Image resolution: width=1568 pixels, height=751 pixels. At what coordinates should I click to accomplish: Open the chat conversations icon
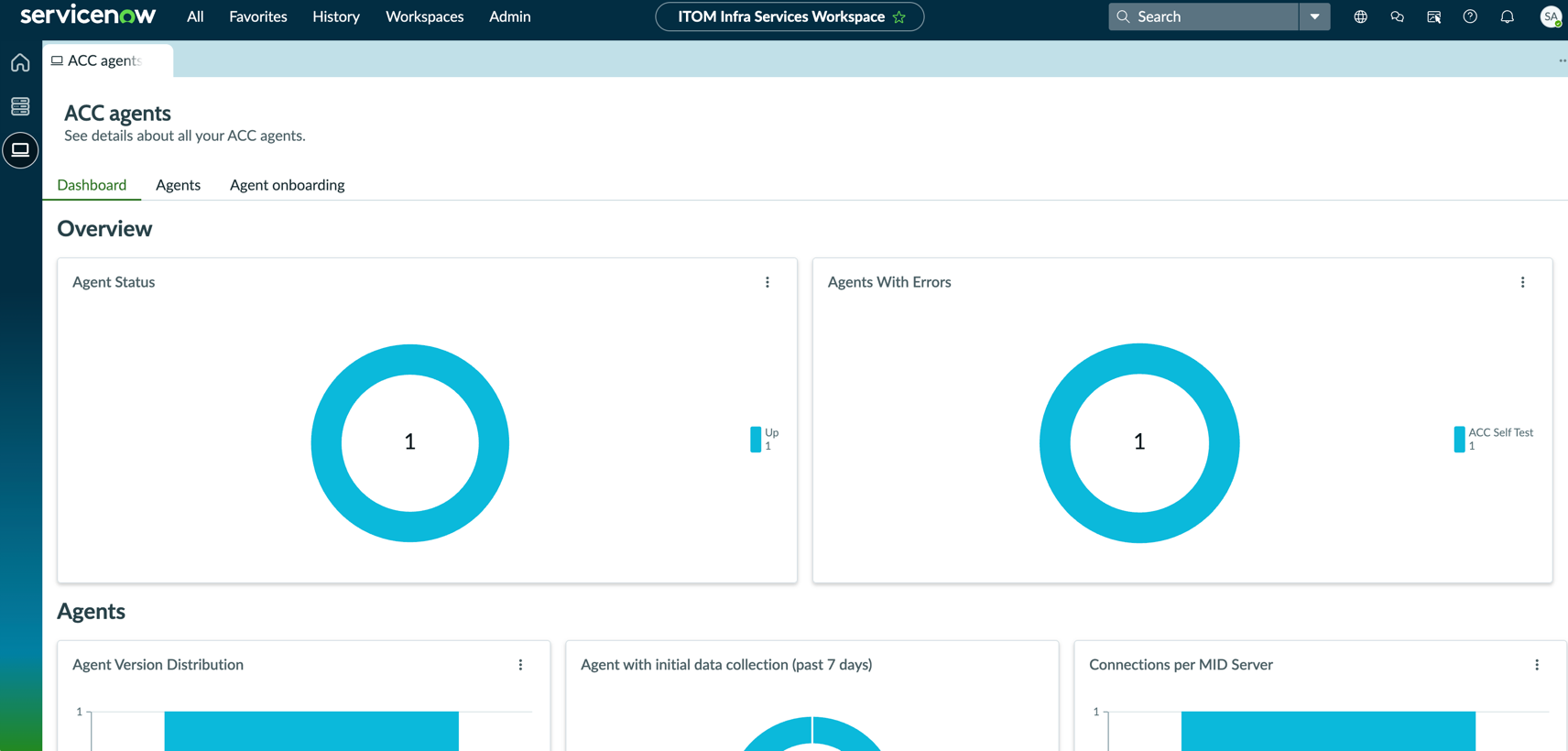point(1397,16)
